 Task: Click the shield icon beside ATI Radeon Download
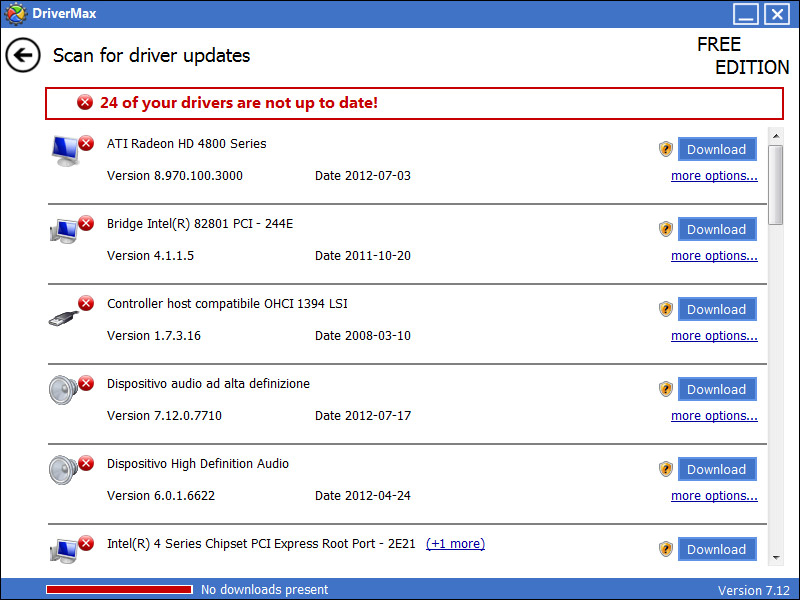click(666, 149)
